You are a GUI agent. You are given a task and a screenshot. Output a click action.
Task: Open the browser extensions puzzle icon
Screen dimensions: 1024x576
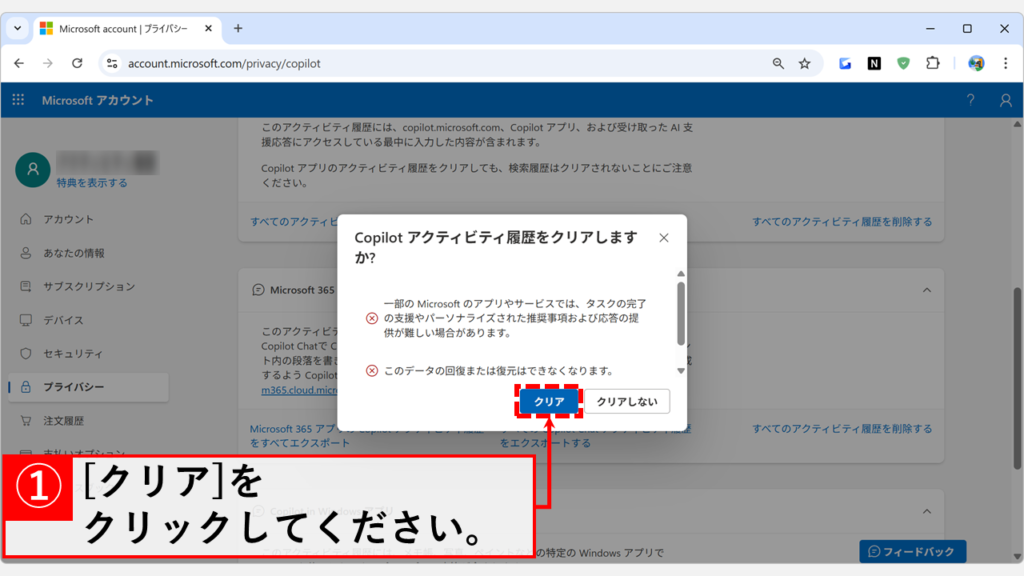coord(932,63)
